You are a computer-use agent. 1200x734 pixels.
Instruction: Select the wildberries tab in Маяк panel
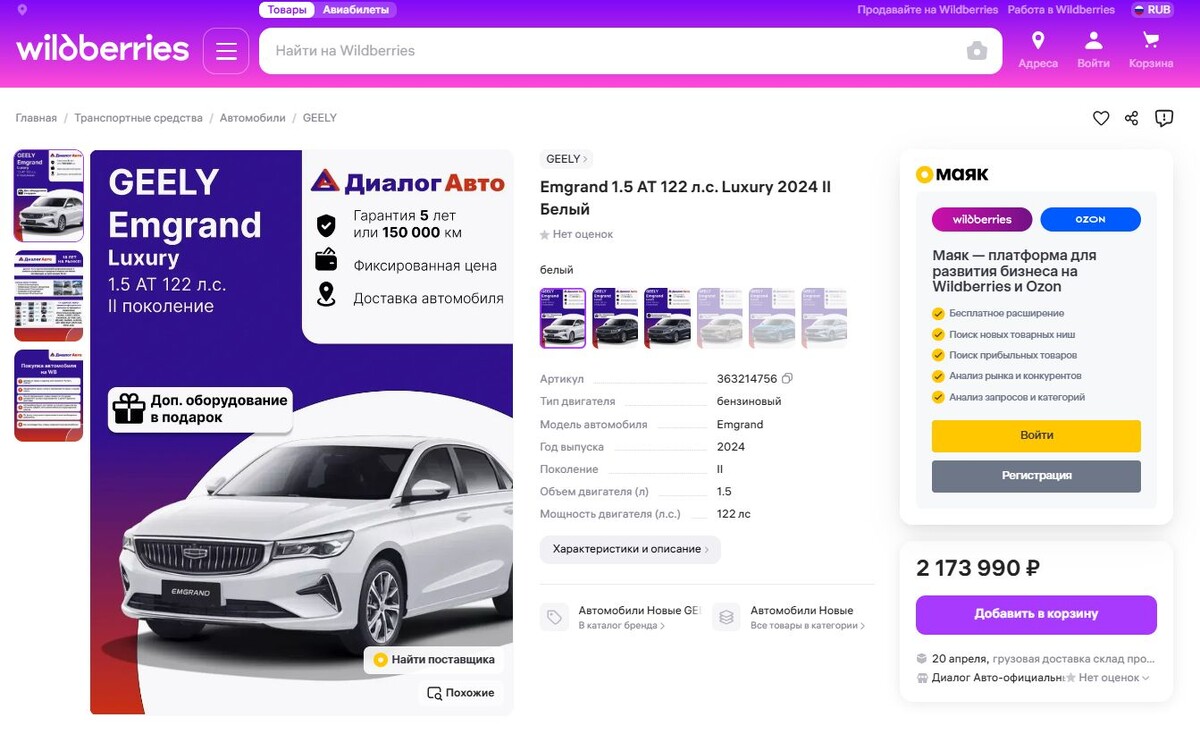(x=982, y=219)
